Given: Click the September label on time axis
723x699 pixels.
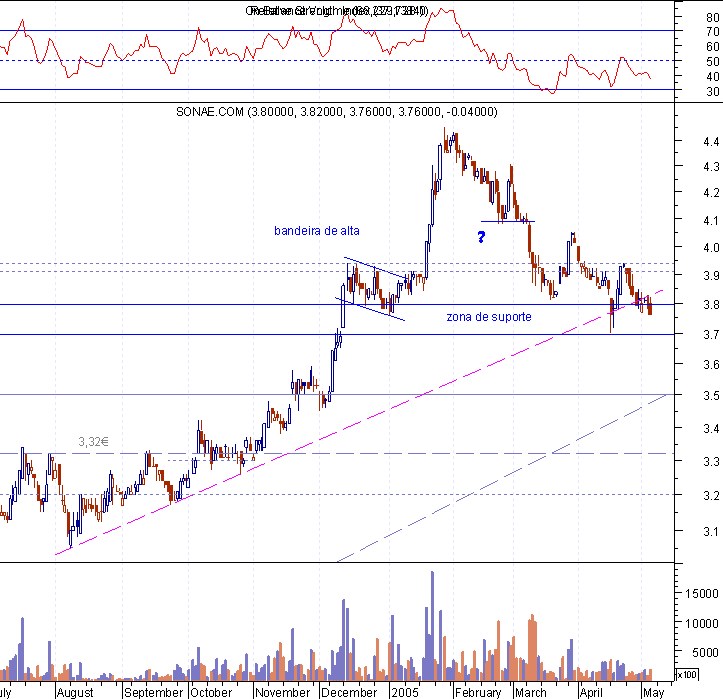Looking at the screenshot, I should click(x=154, y=693).
